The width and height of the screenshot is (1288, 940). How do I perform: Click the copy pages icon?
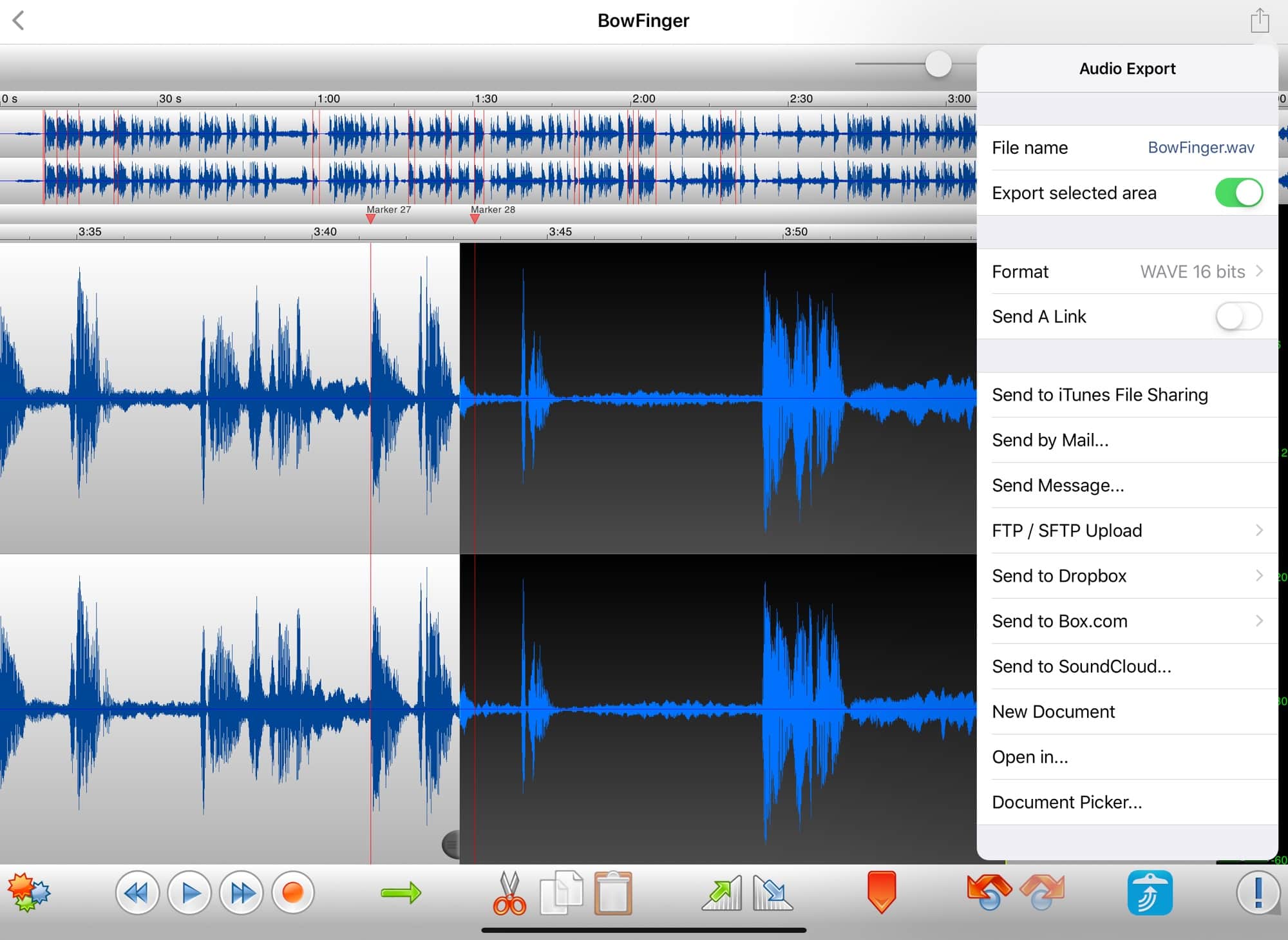tap(561, 893)
